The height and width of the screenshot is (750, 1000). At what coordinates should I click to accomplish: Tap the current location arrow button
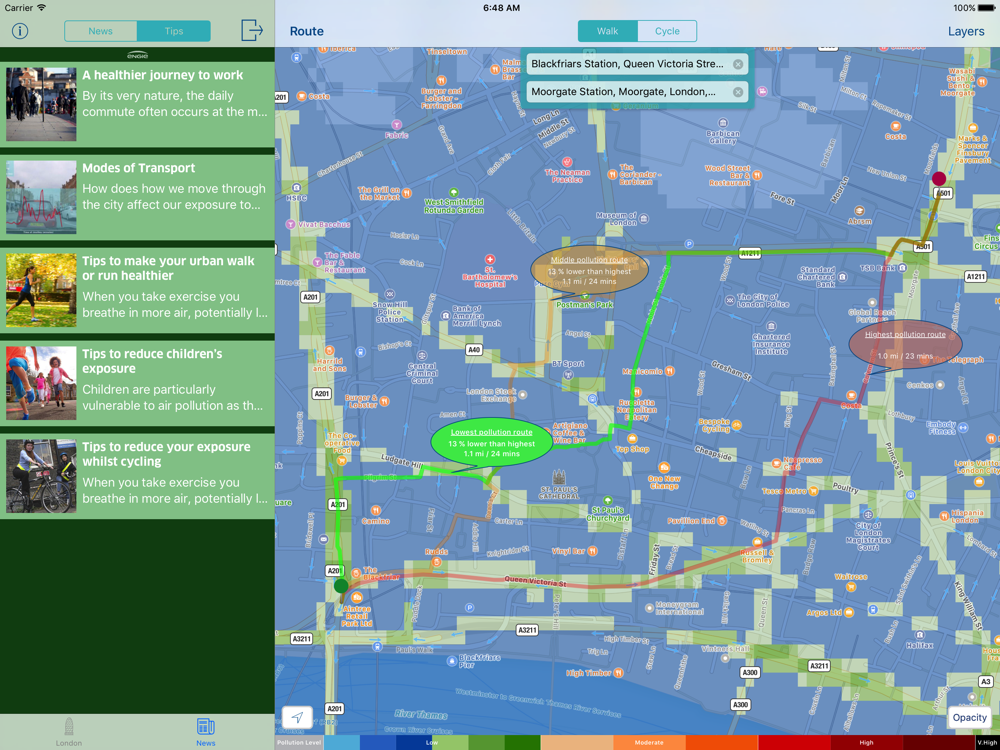pyautogui.click(x=297, y=717)
